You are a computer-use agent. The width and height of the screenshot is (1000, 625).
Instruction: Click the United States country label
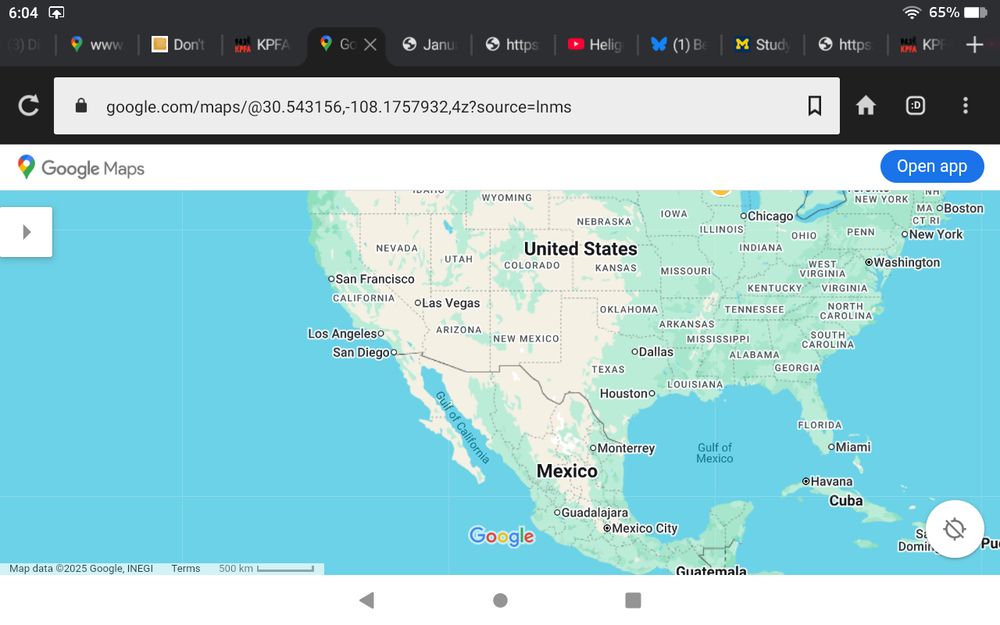point(580,249)
